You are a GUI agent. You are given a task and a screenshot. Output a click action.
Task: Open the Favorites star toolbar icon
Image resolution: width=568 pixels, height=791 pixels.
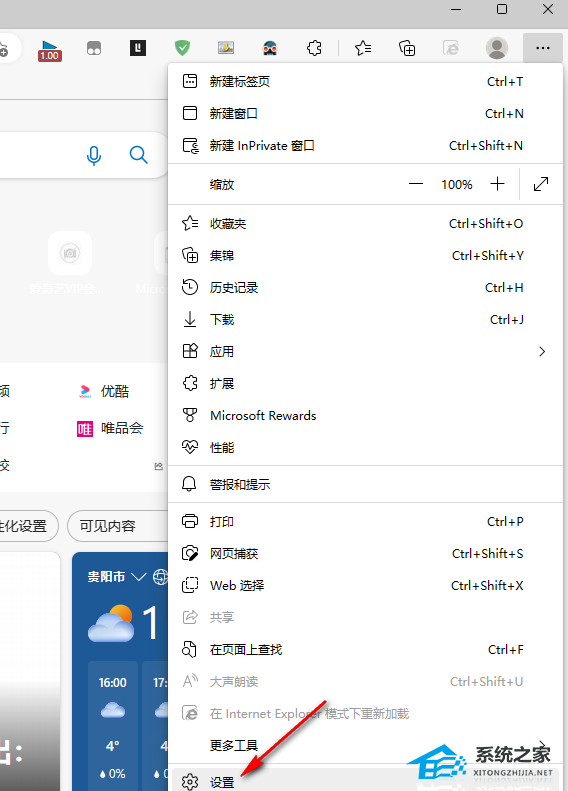363,48
